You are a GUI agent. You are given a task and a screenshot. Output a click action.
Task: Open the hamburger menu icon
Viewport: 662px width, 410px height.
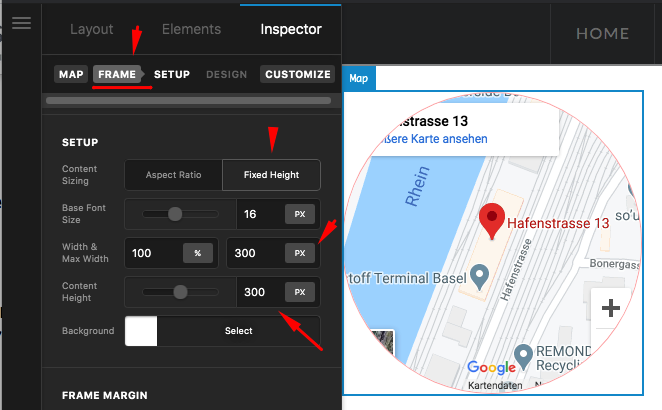click(22, 23)
